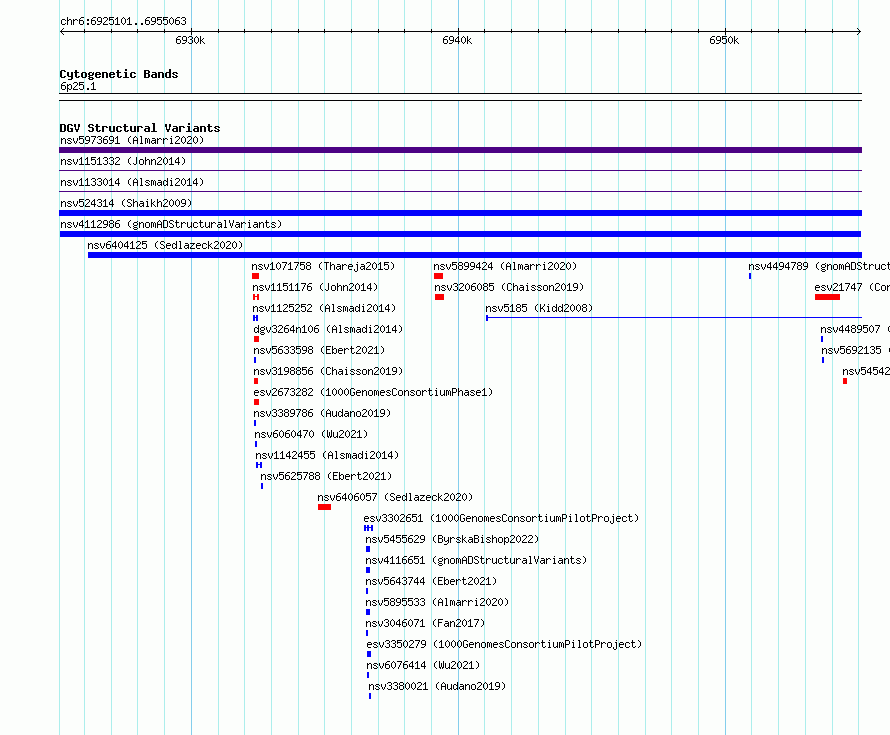Click the red nsv6406057 (Sedlazeck2020) glyph
Image resolution: width=890 pixels, height=735 pixels.
click(x=324, y=507)
